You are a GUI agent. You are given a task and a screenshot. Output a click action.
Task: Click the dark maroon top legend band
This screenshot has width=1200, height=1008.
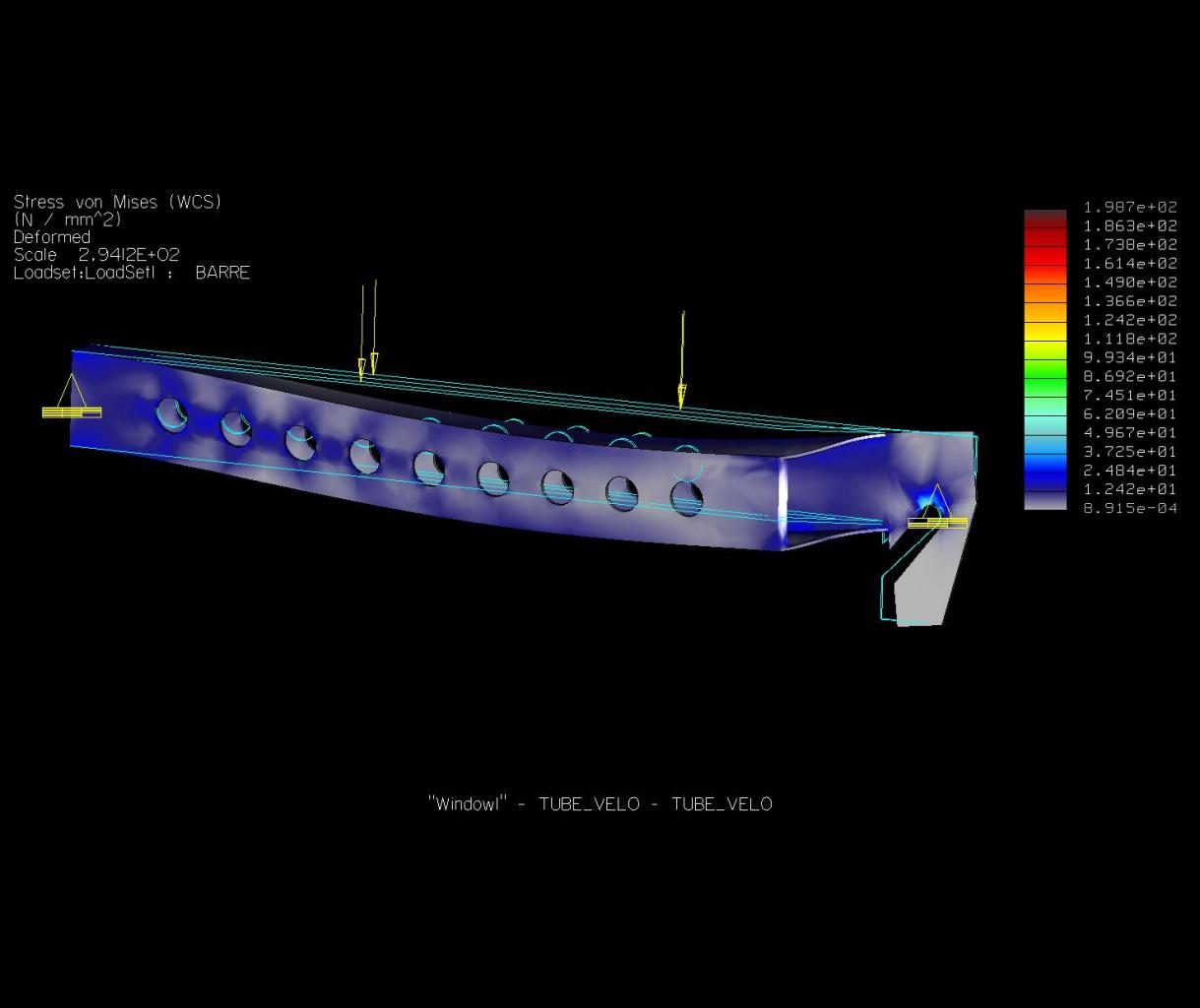1045,219
